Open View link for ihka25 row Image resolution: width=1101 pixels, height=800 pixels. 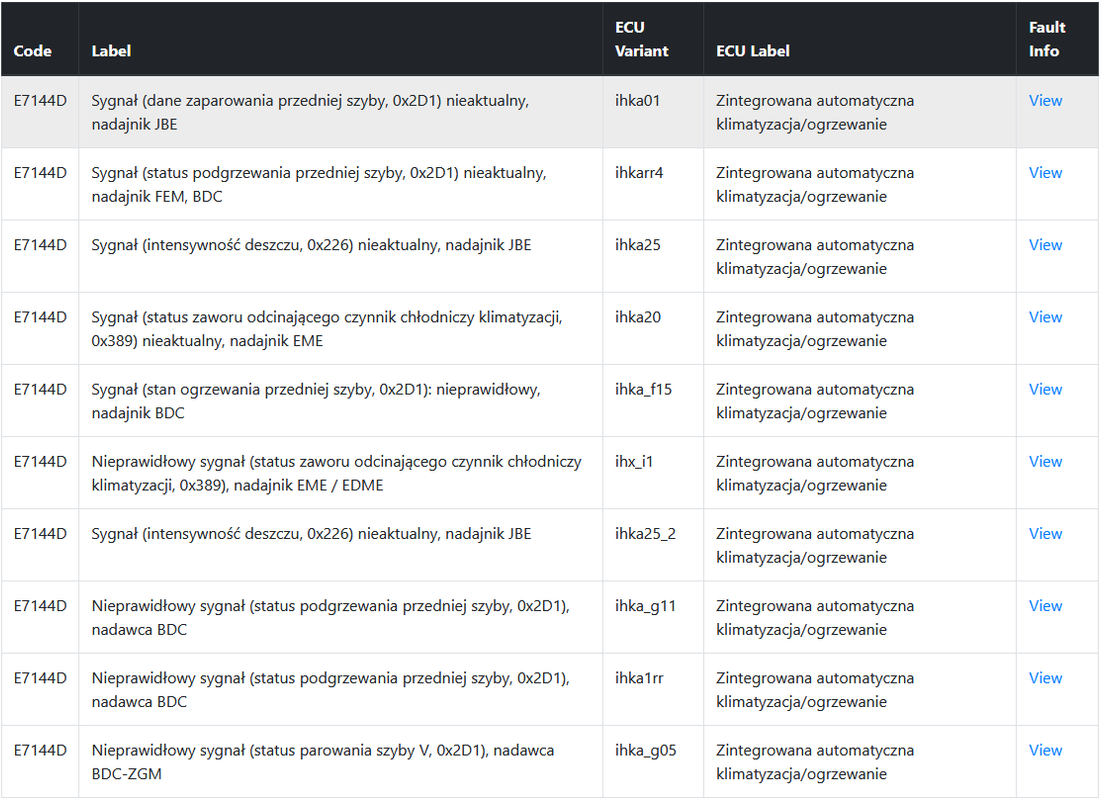[1045, 245]
